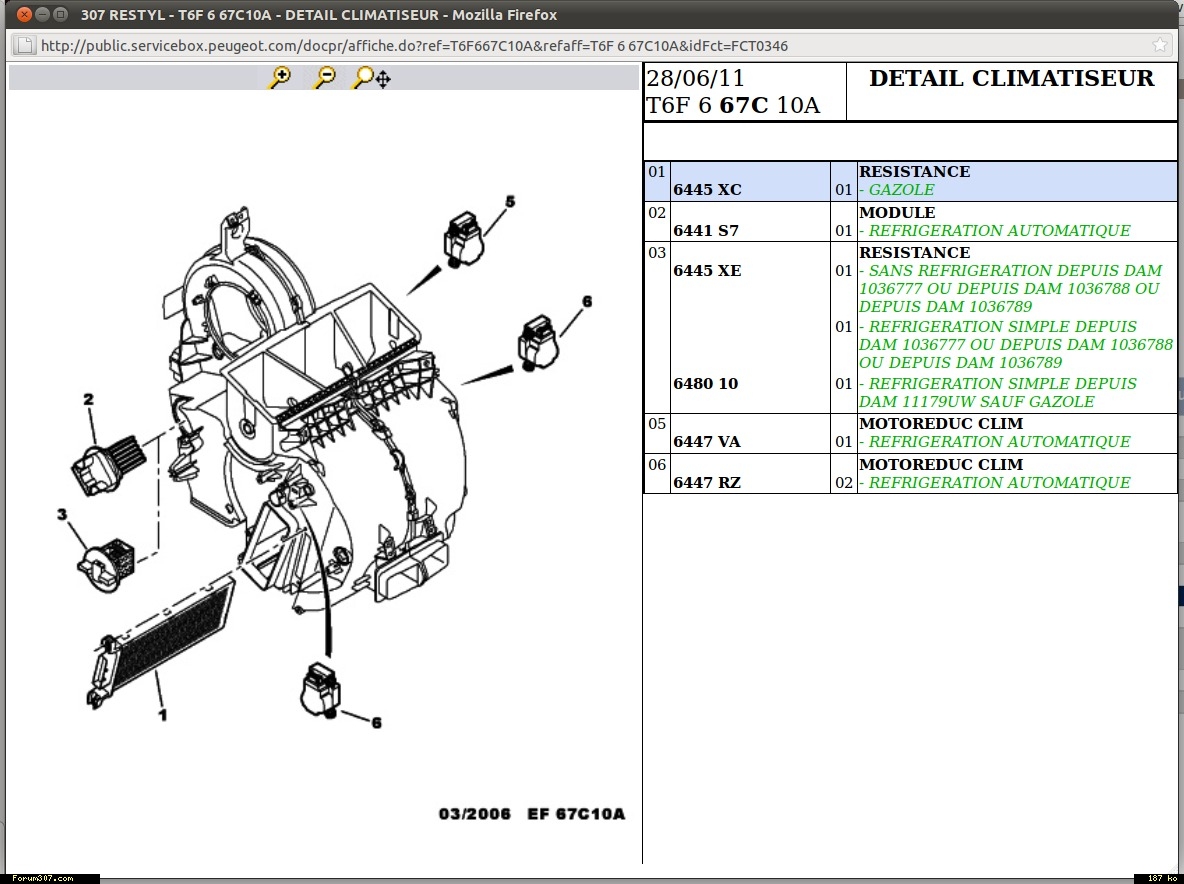Click RESISTANCE label in row 01
The width and height of the screenshot is (1184, 884).
coord(914,171)
